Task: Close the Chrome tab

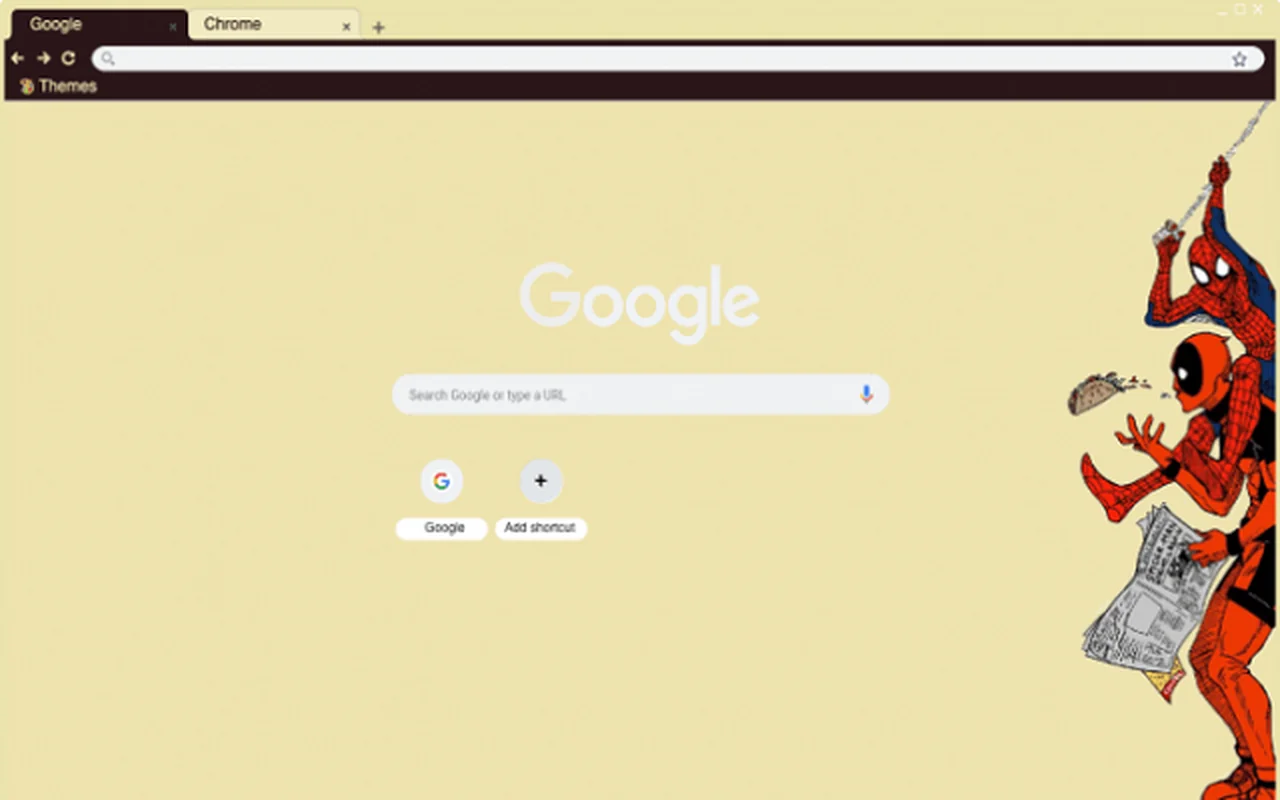Action: pos(346,27)
